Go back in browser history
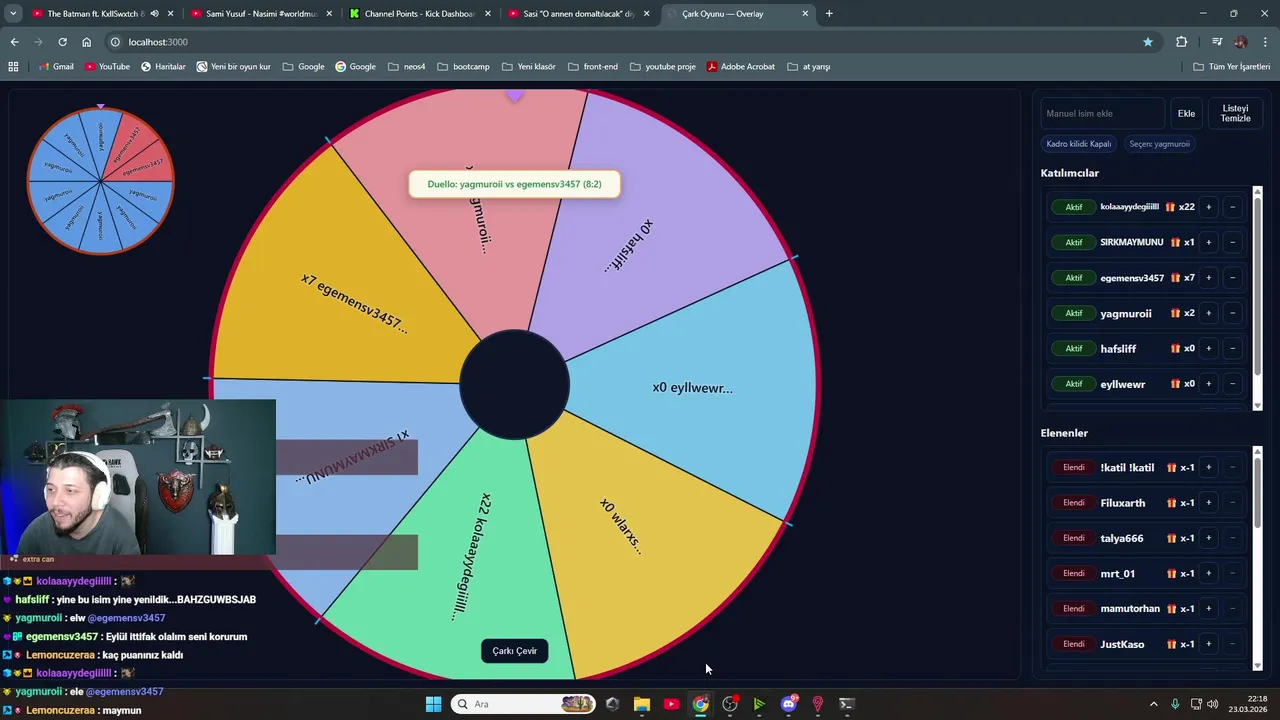The image size is (1280, 720). pyautogui.click(x=14, y=42)
